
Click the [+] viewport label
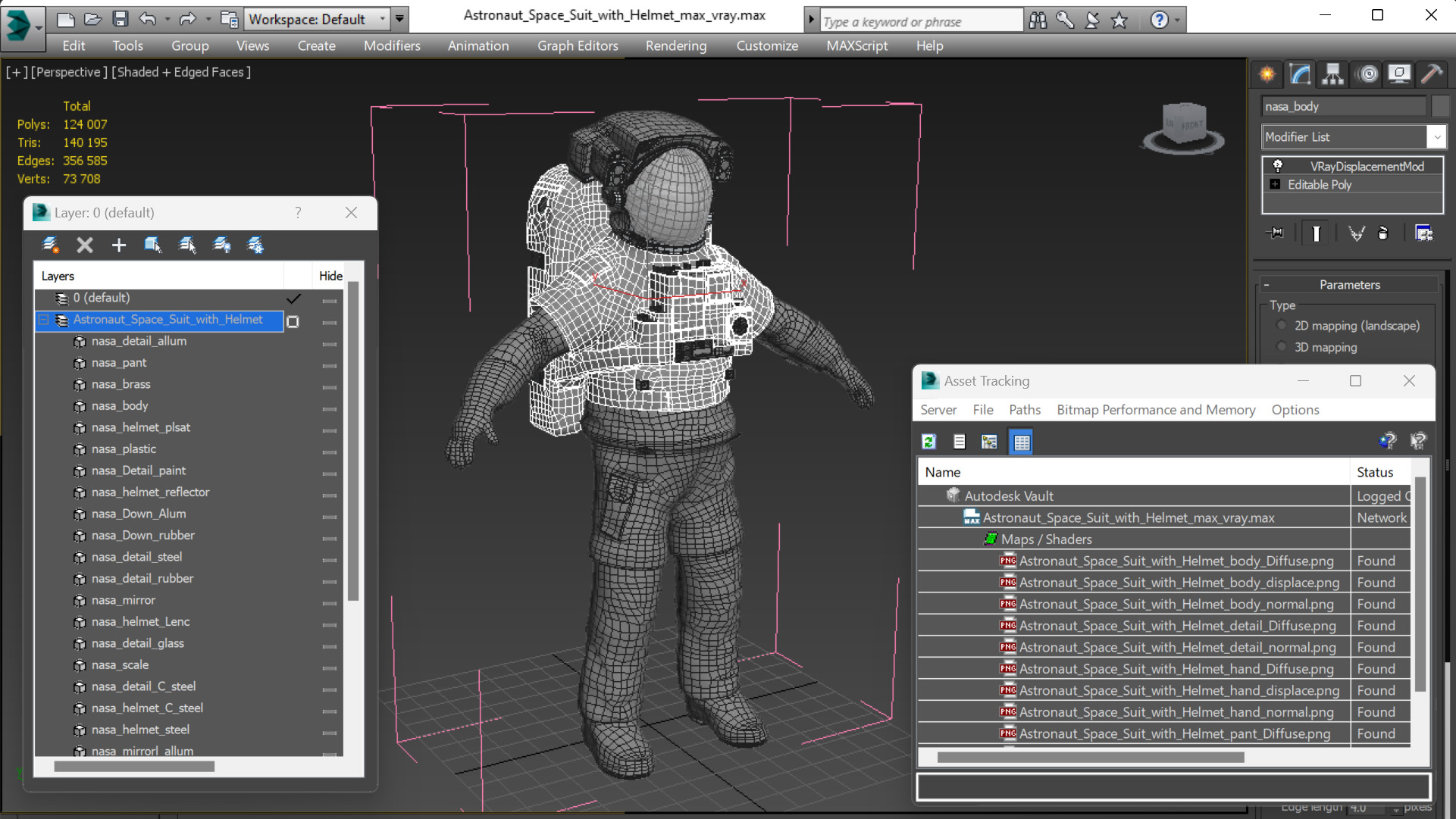[17, 72]
